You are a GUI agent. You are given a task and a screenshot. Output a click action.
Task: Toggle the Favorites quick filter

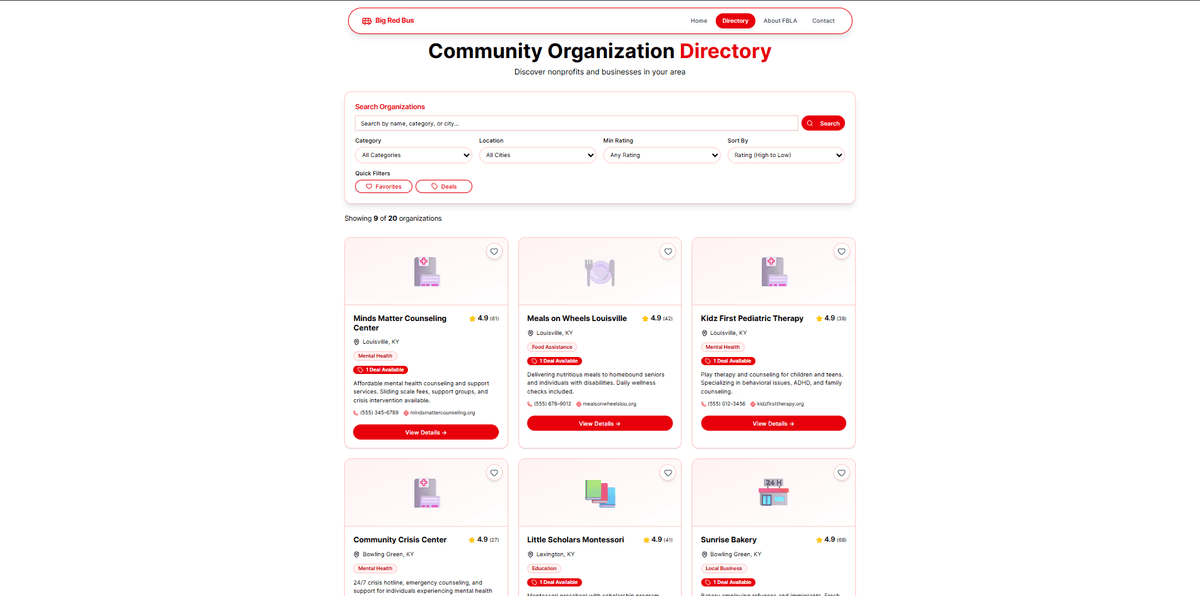pyautogui.click(x=383, y=186)
